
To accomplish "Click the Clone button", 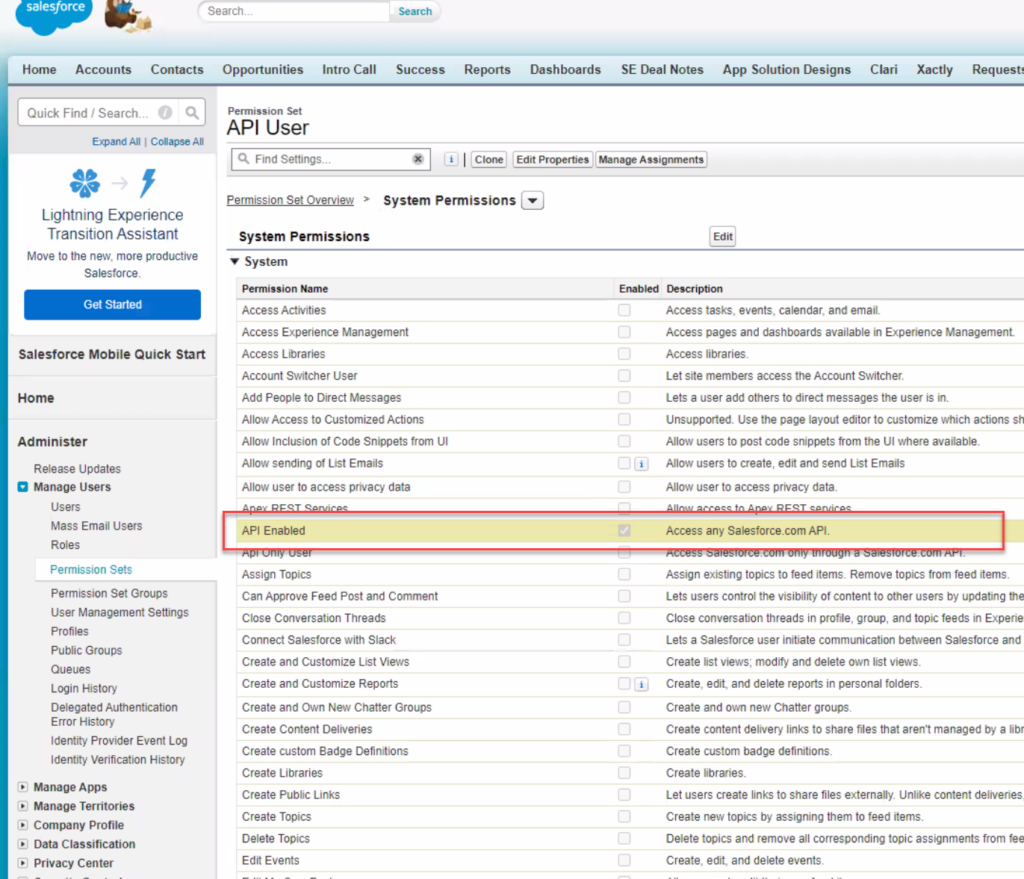I will 488,159.
